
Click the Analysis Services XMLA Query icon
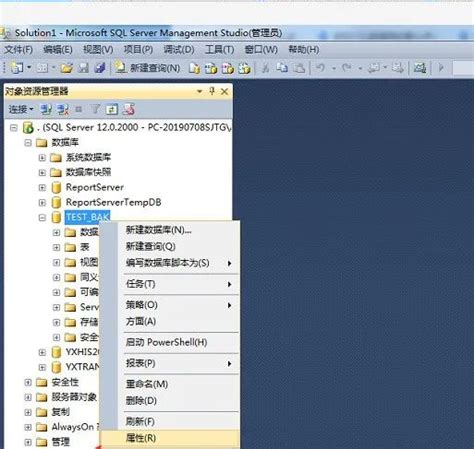tap(244, 68)
